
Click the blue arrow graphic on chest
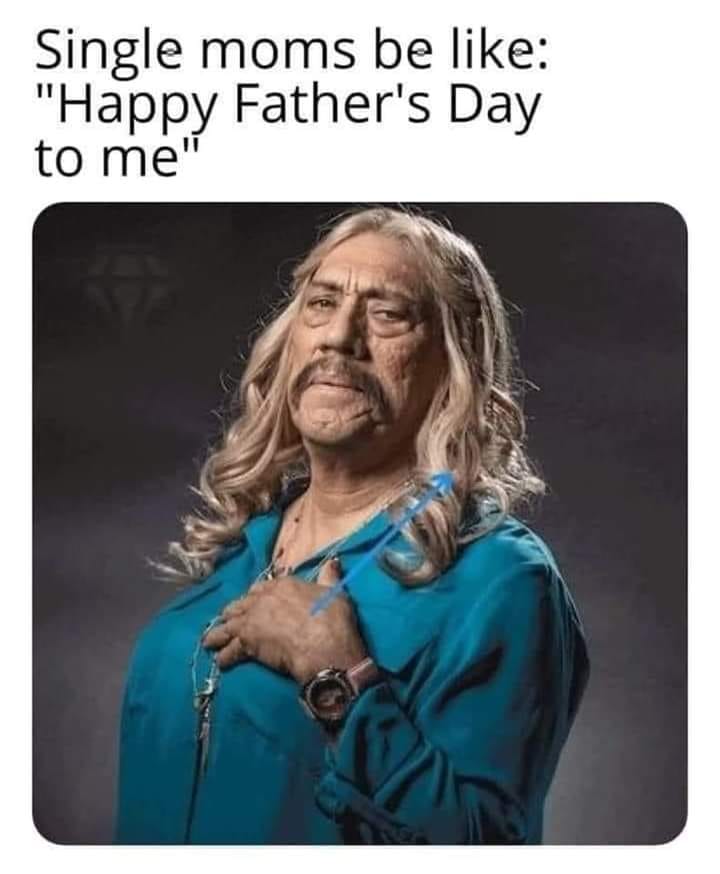pyautogui.click(x=383, y=541)
